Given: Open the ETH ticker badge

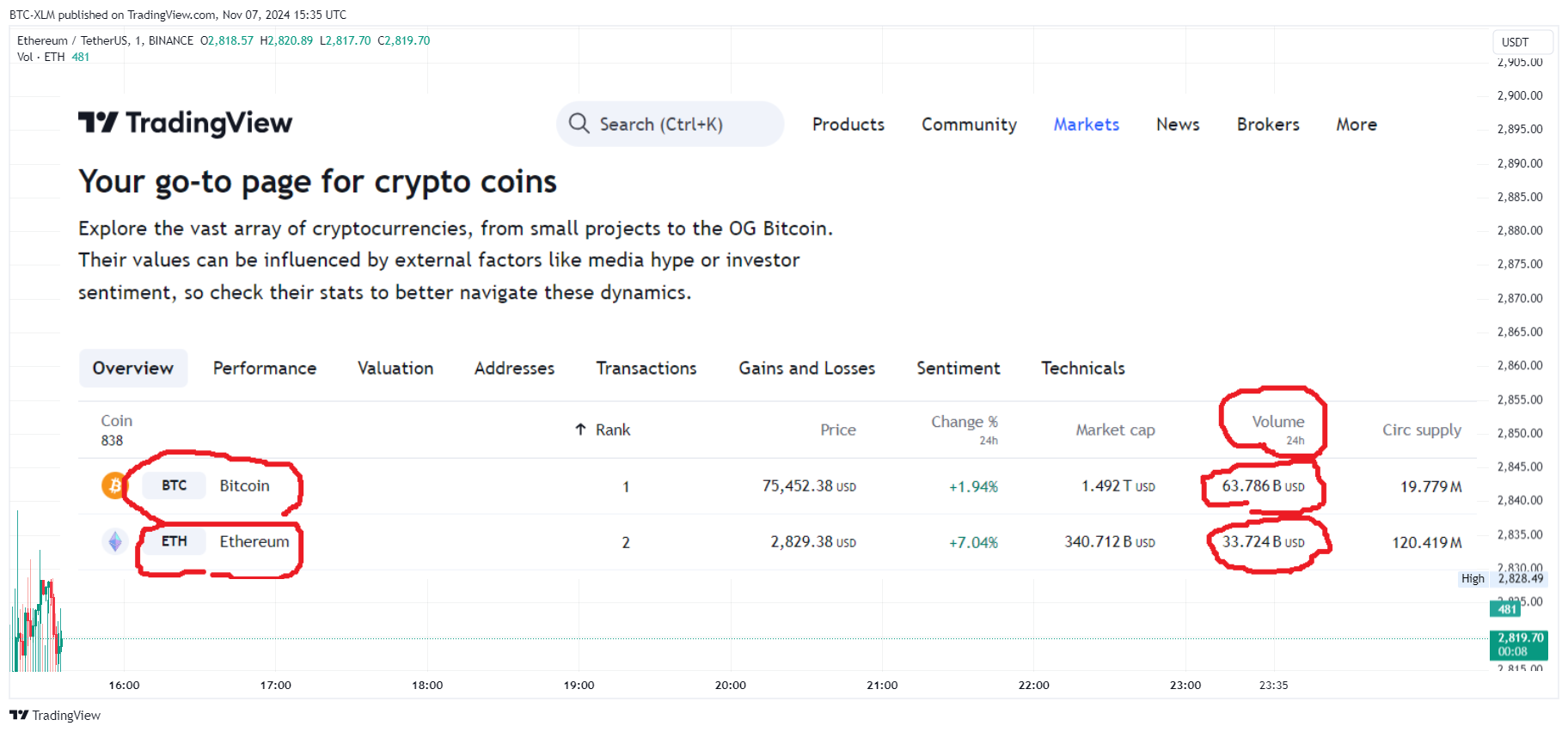Looking at the screenshot, I should pyautogui.click(x=175, y=541).
